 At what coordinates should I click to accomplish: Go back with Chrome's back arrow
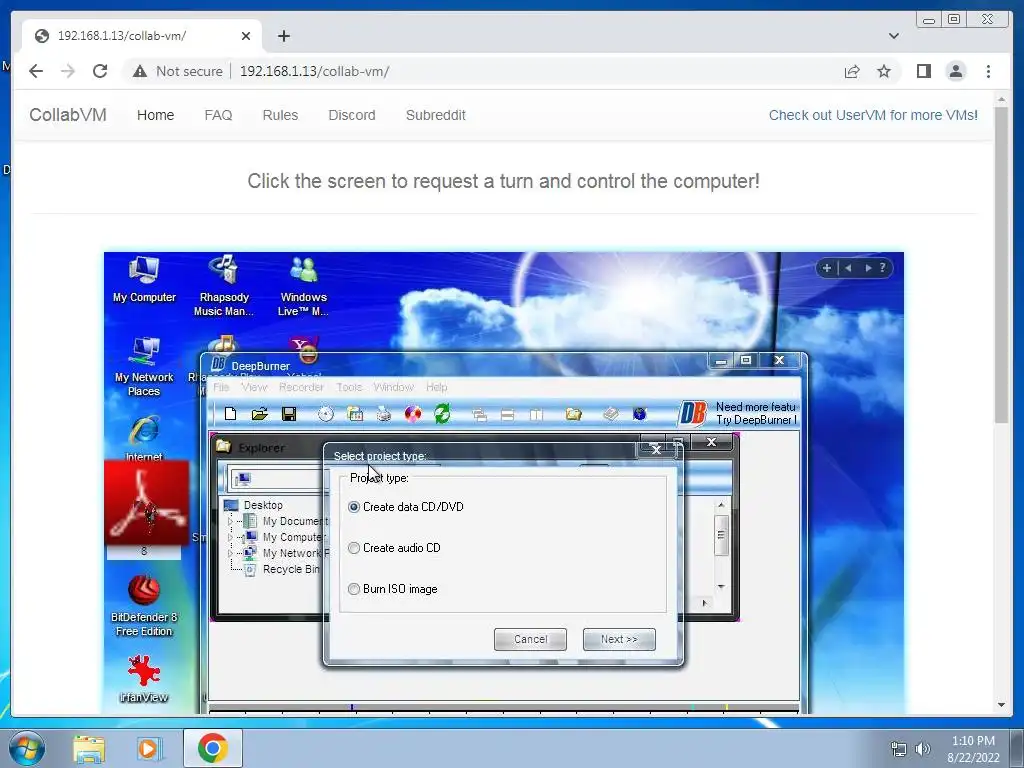tap(36, 71)
